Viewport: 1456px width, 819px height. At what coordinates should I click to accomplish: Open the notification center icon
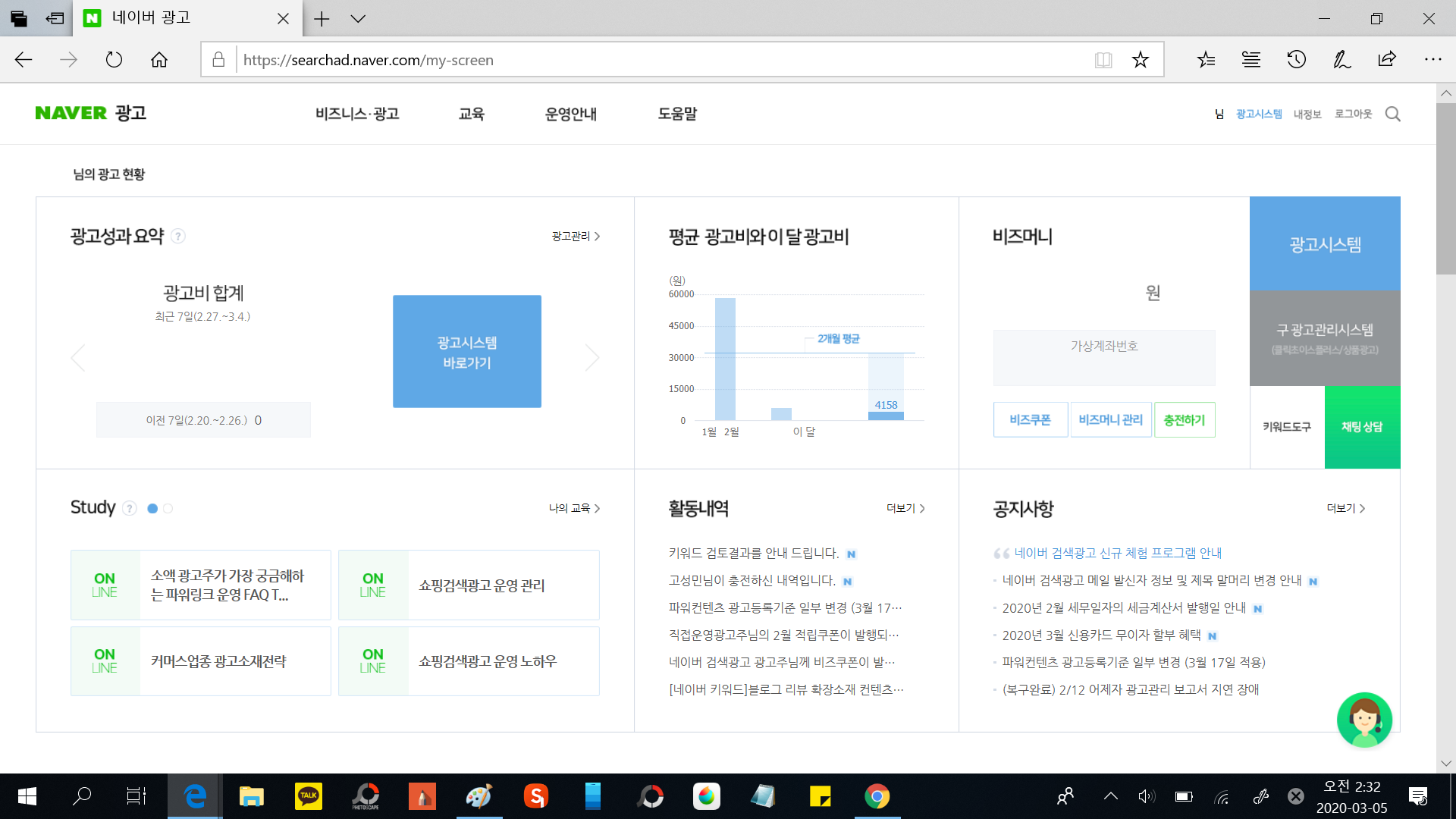point(1418,796)
